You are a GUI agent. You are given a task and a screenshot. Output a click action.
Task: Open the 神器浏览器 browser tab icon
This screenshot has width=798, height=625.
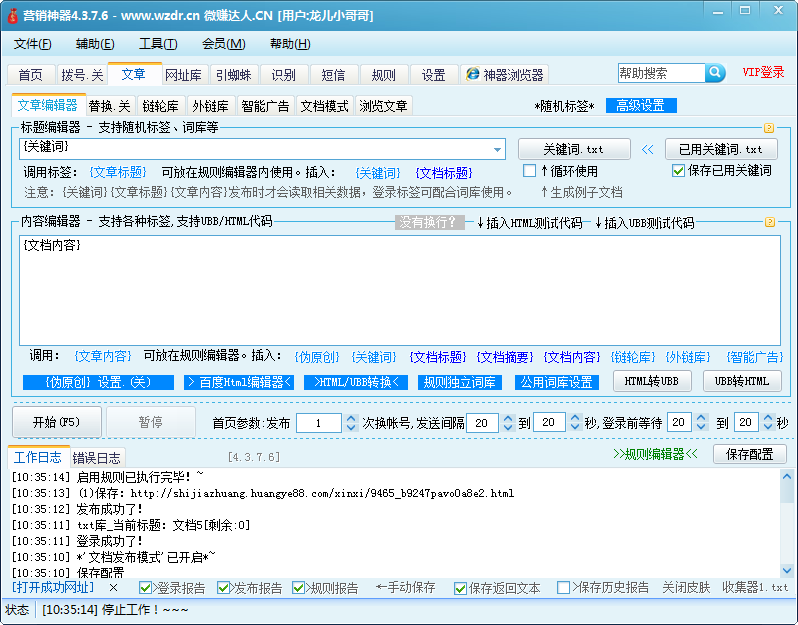pyautogui.click(x=473, y=74)
